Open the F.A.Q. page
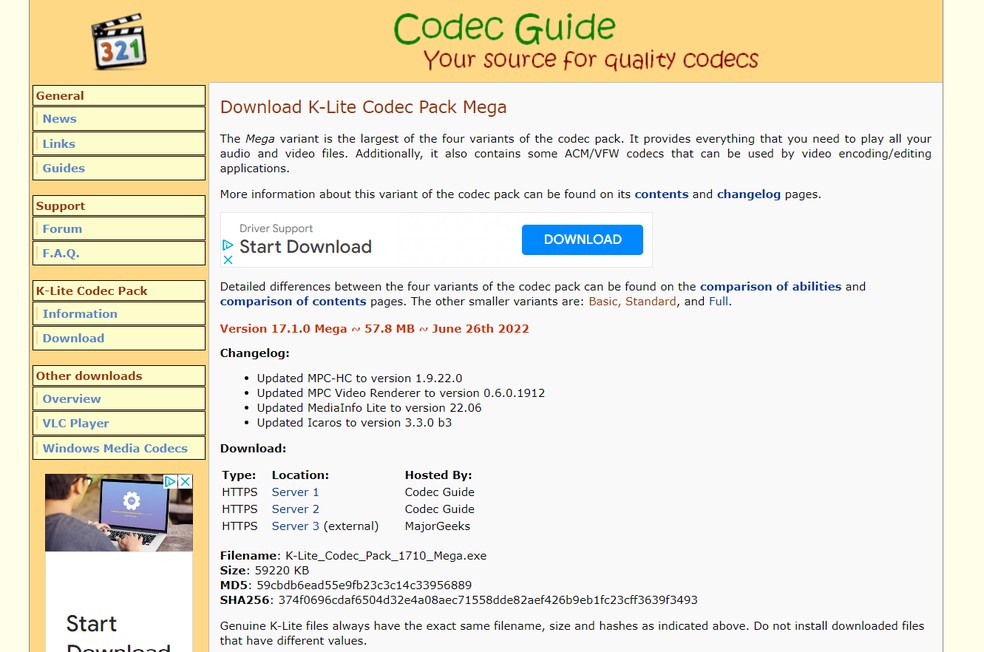984x652 pixels. (x=119, y=254)
